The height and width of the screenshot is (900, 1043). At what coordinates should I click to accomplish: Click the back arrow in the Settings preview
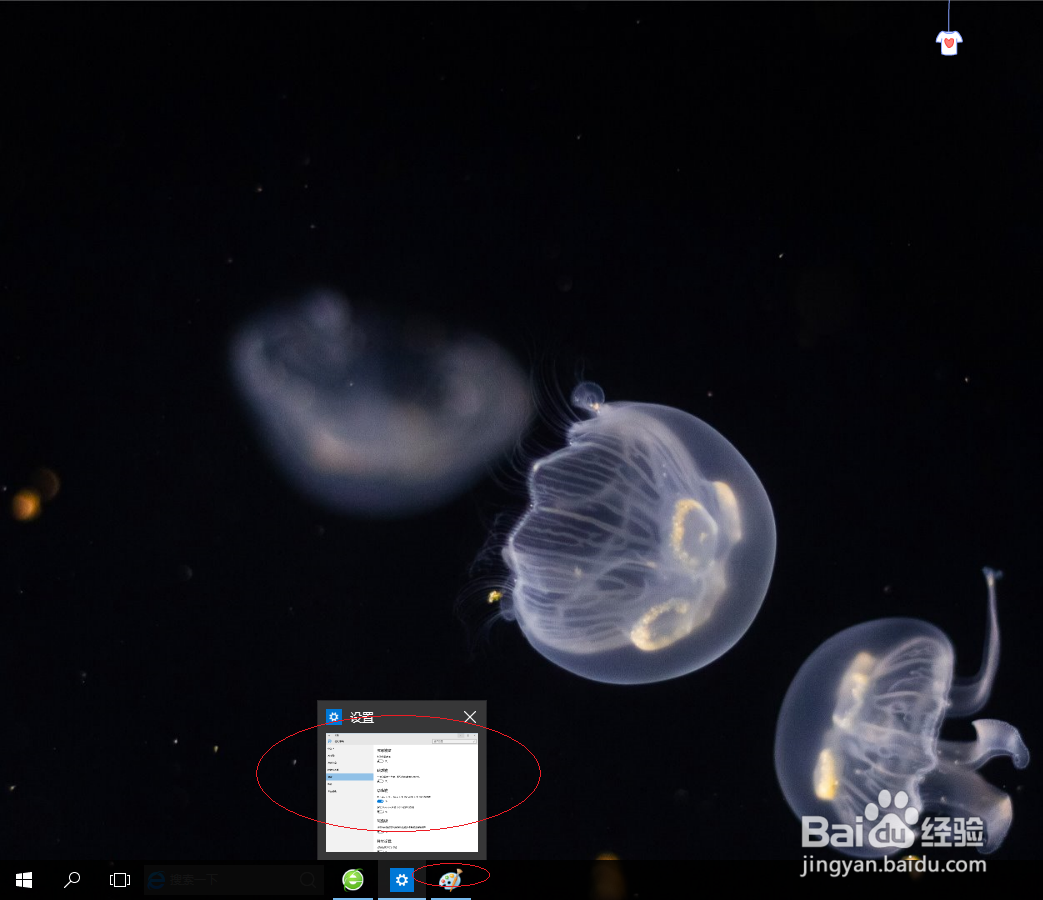[x=328, y=735]
